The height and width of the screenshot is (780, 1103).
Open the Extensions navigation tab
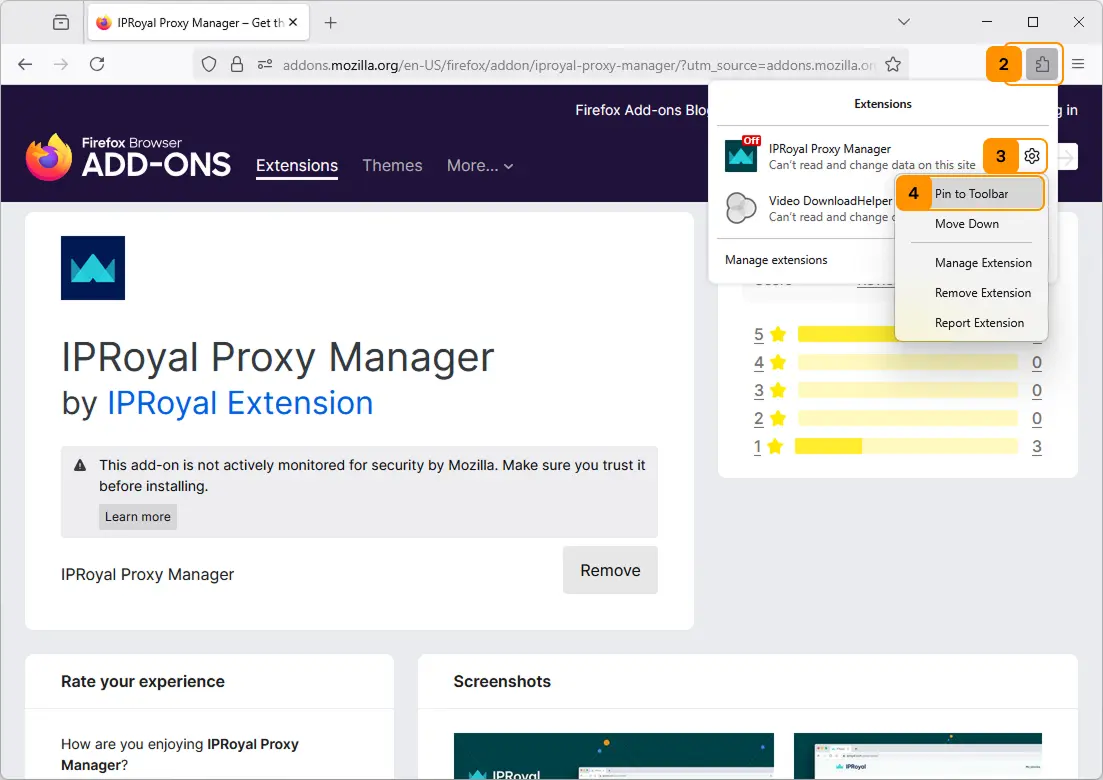pyautogui.click(x=297, y=166)
